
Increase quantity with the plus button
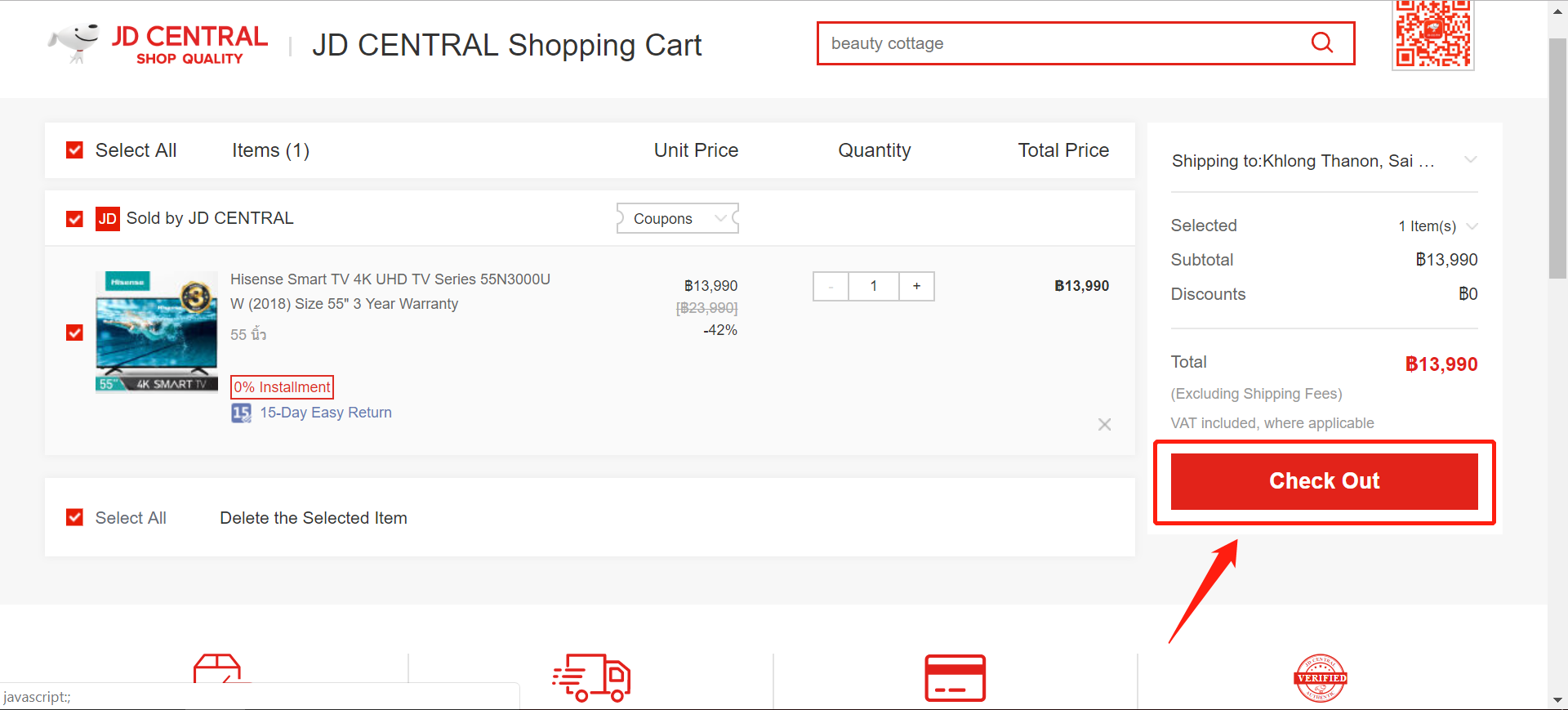click(x=916, y=286)
